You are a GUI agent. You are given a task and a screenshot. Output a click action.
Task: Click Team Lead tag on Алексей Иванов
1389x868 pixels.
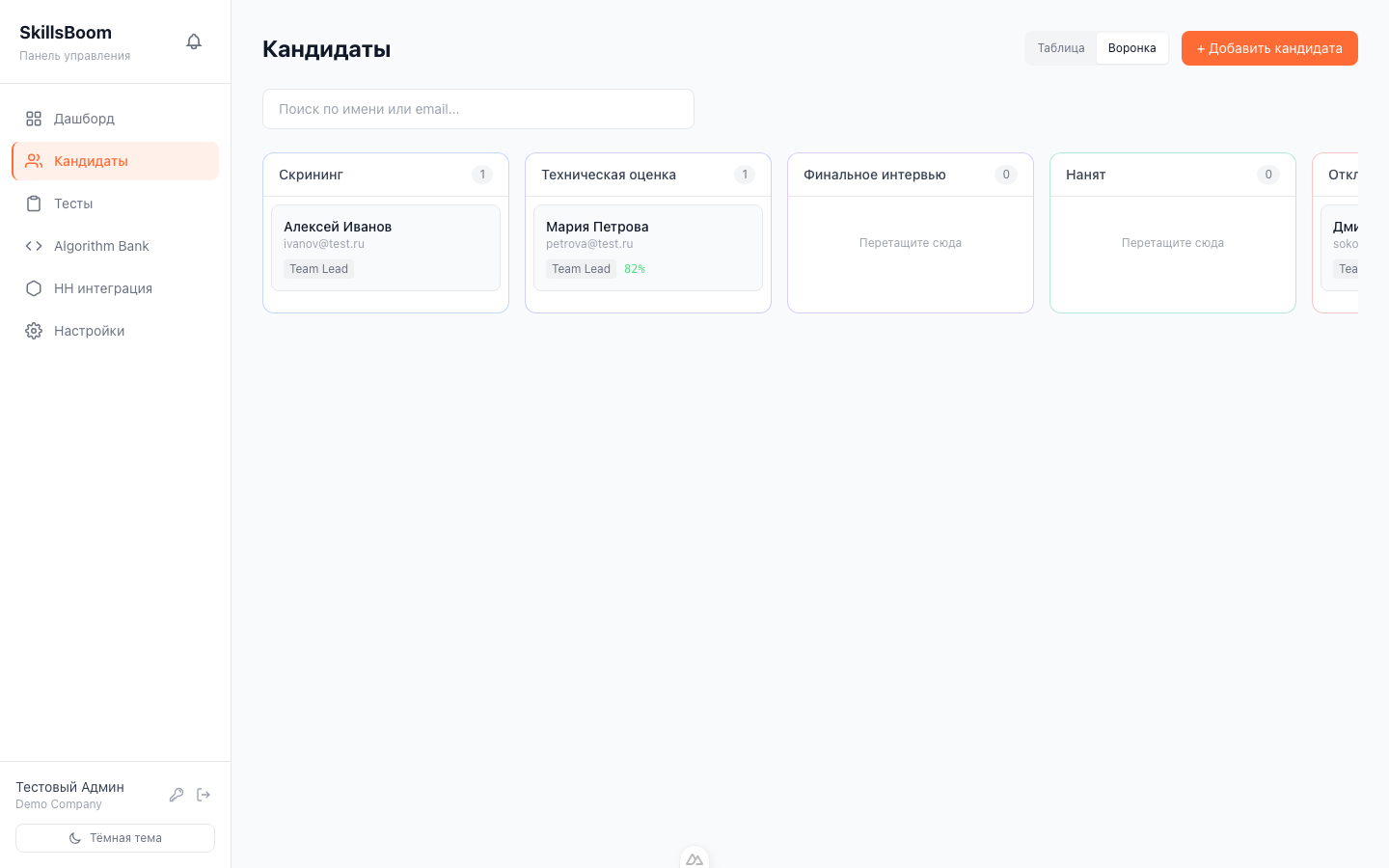318,269
